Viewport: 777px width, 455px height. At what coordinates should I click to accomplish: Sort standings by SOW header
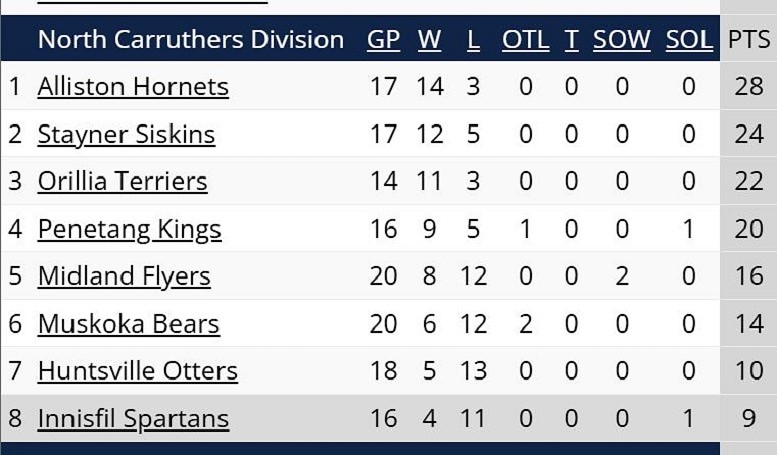pyautogui.click(x=621, y=40)
